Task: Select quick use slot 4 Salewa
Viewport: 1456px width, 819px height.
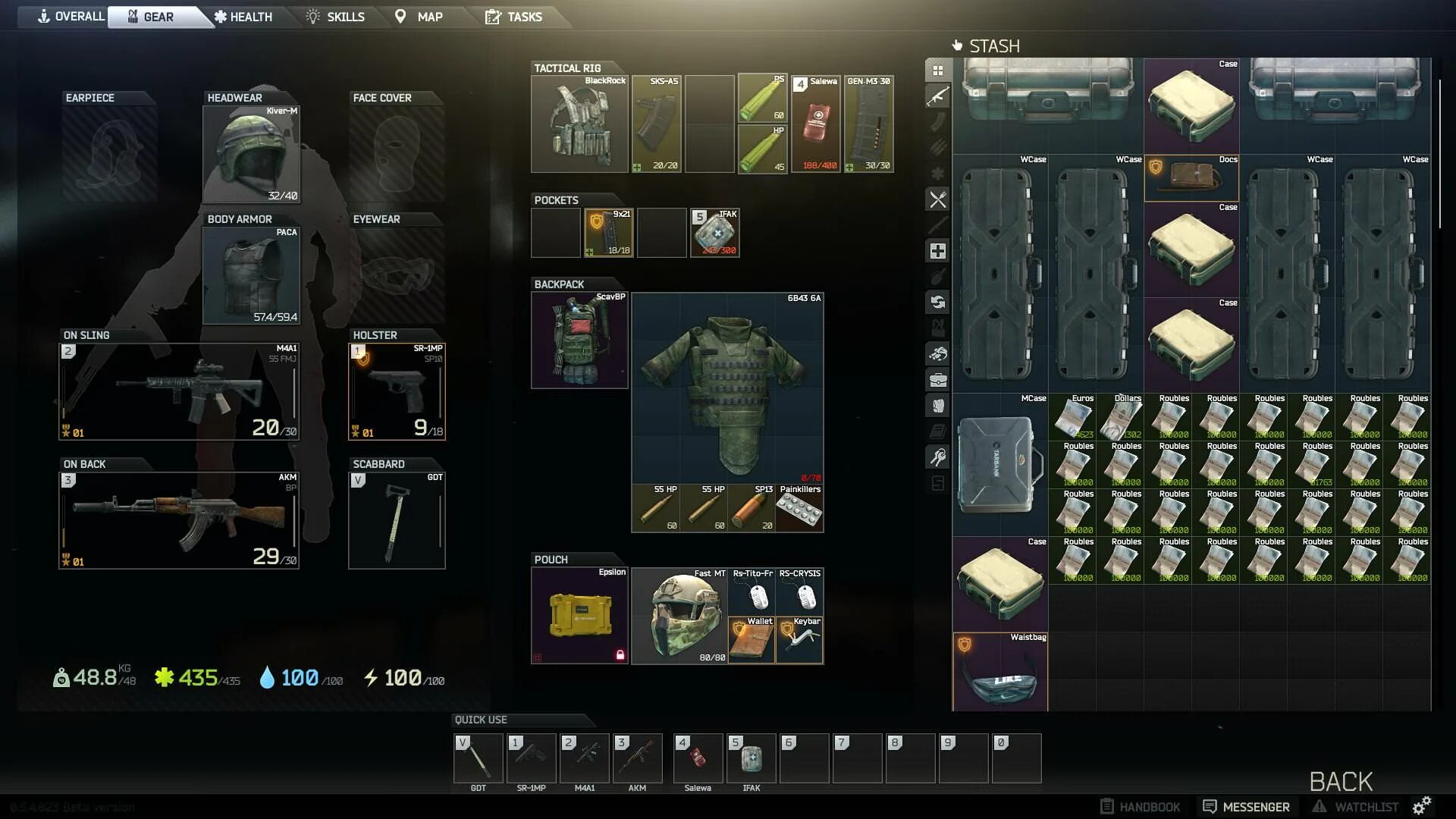Action: (x=698, y=758)
